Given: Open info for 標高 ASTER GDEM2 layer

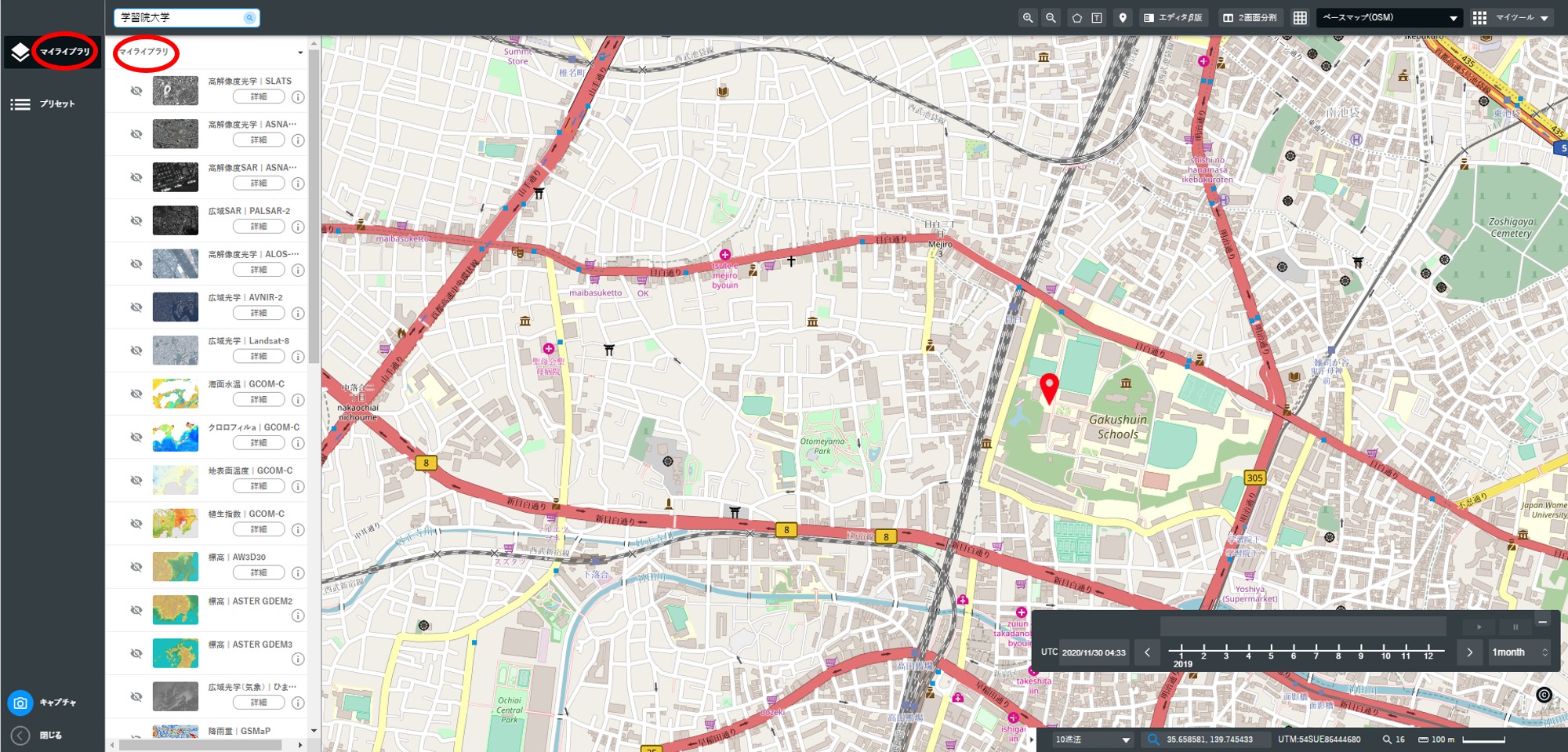Looking at the screenshot, I should tap(298, 616).
